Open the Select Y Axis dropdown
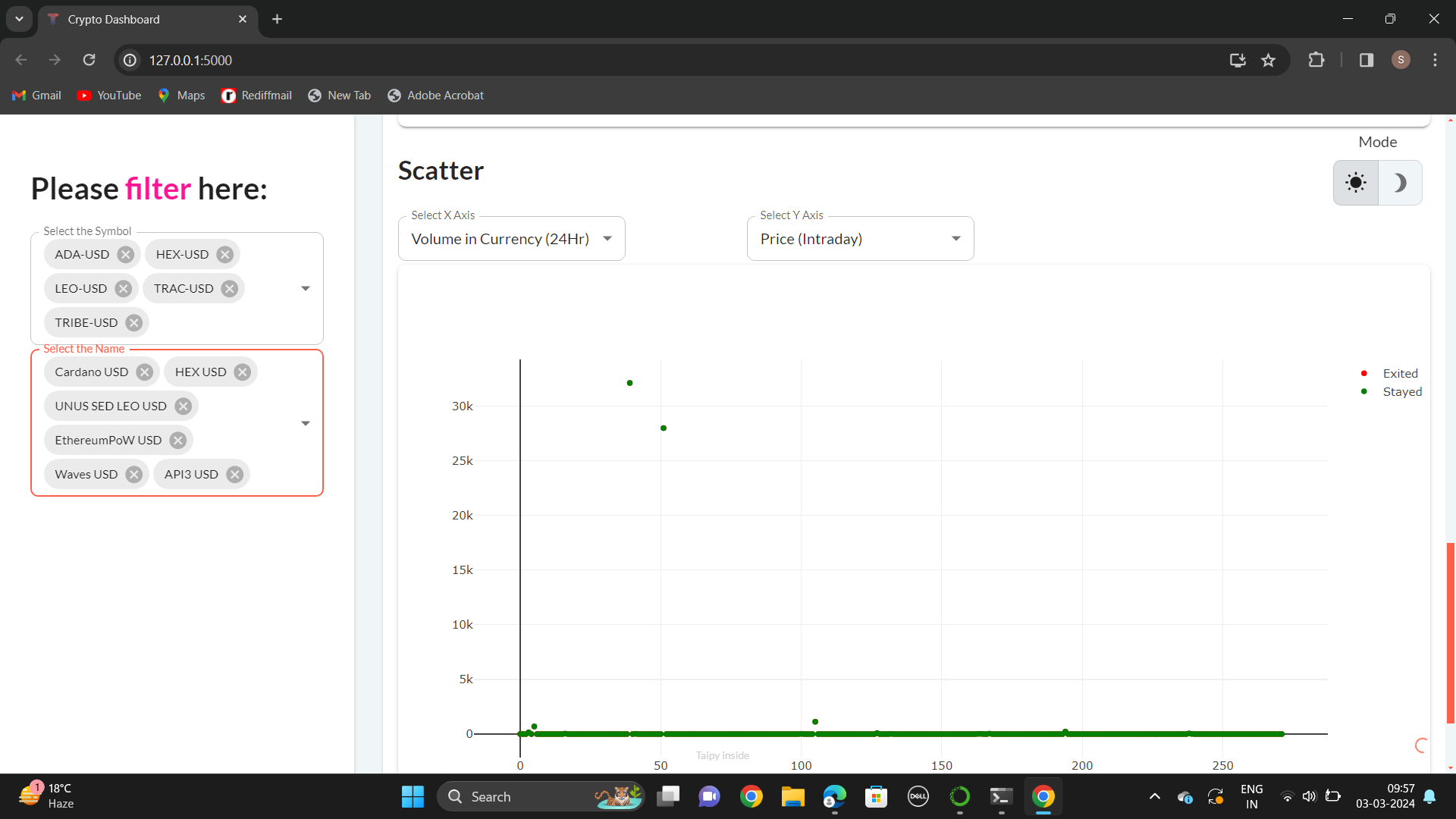The image size is (1456, 819). click(860, 240)
